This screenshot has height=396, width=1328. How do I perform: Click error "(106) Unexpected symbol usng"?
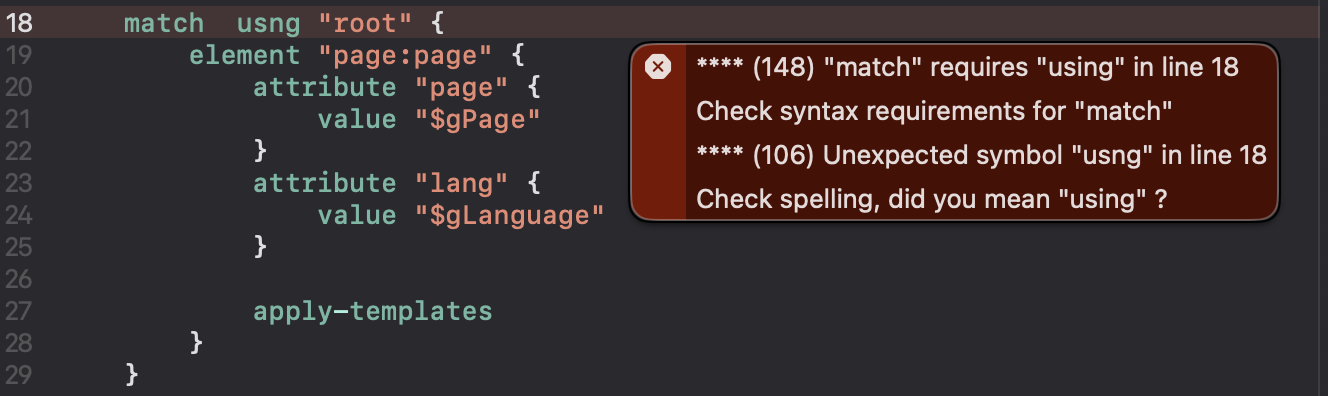[x=981, y=155]
